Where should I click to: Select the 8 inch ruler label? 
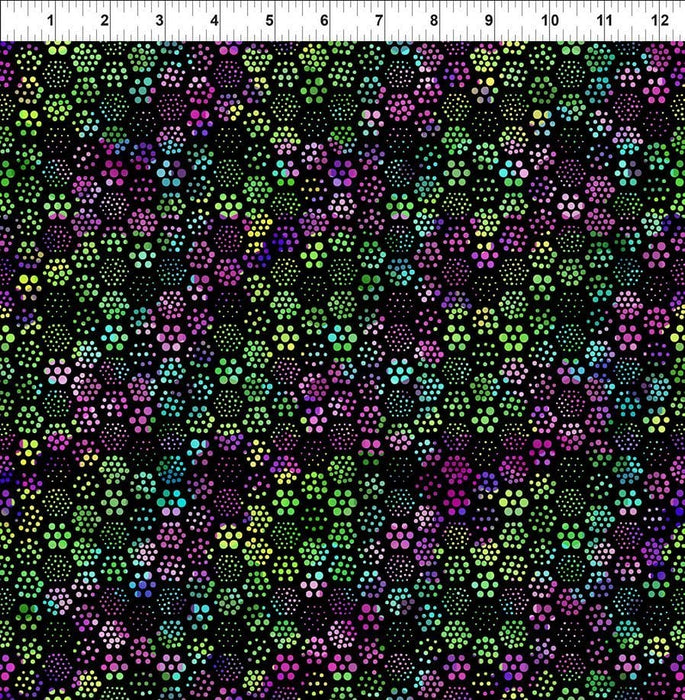(x=434, y=20)
